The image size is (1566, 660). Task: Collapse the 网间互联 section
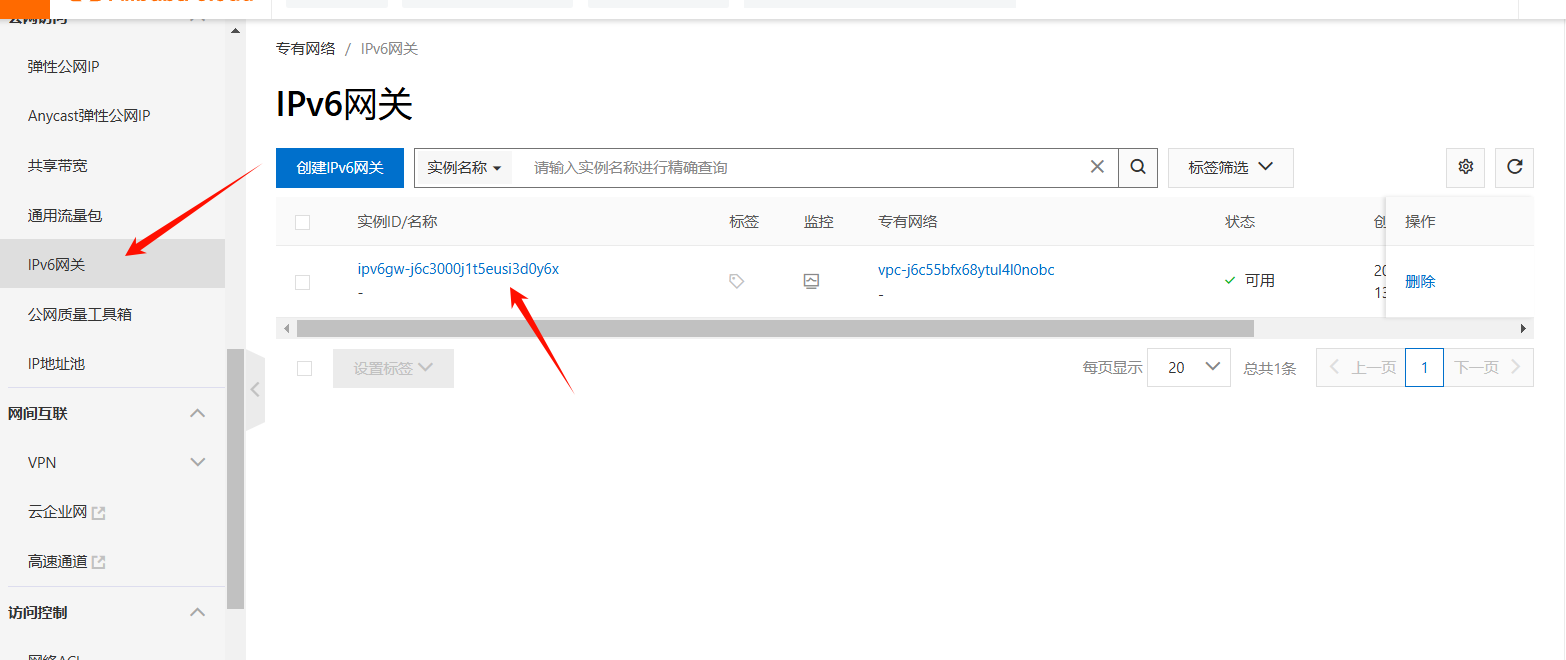(x=198, y=413)
